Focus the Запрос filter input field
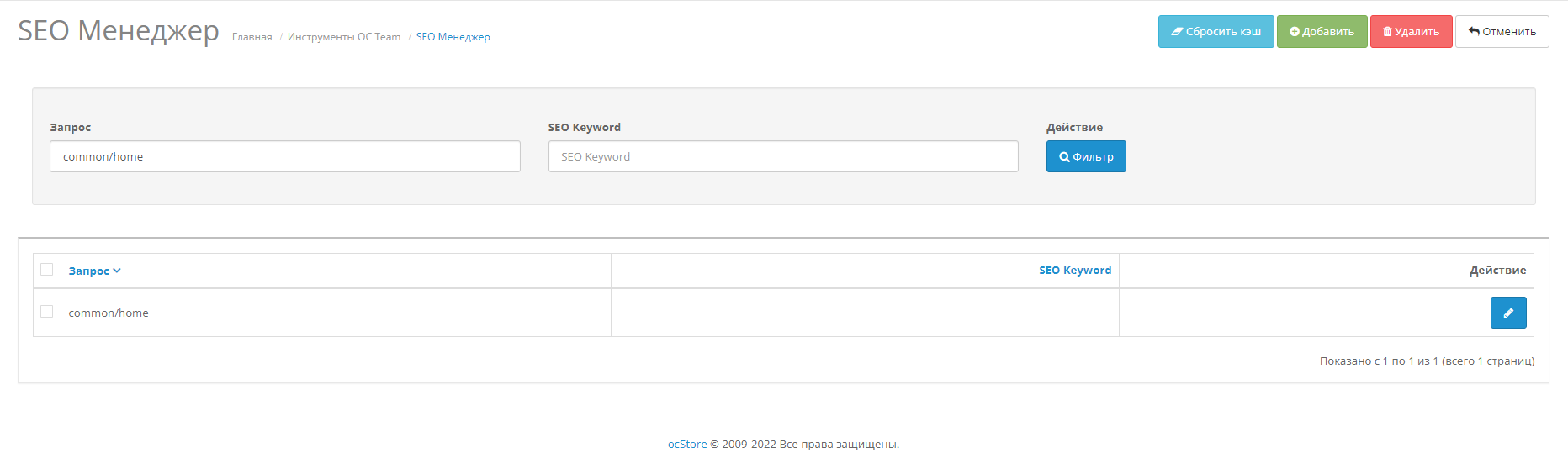This screenshot has width=1568, height=453. (x=284, y=156)
